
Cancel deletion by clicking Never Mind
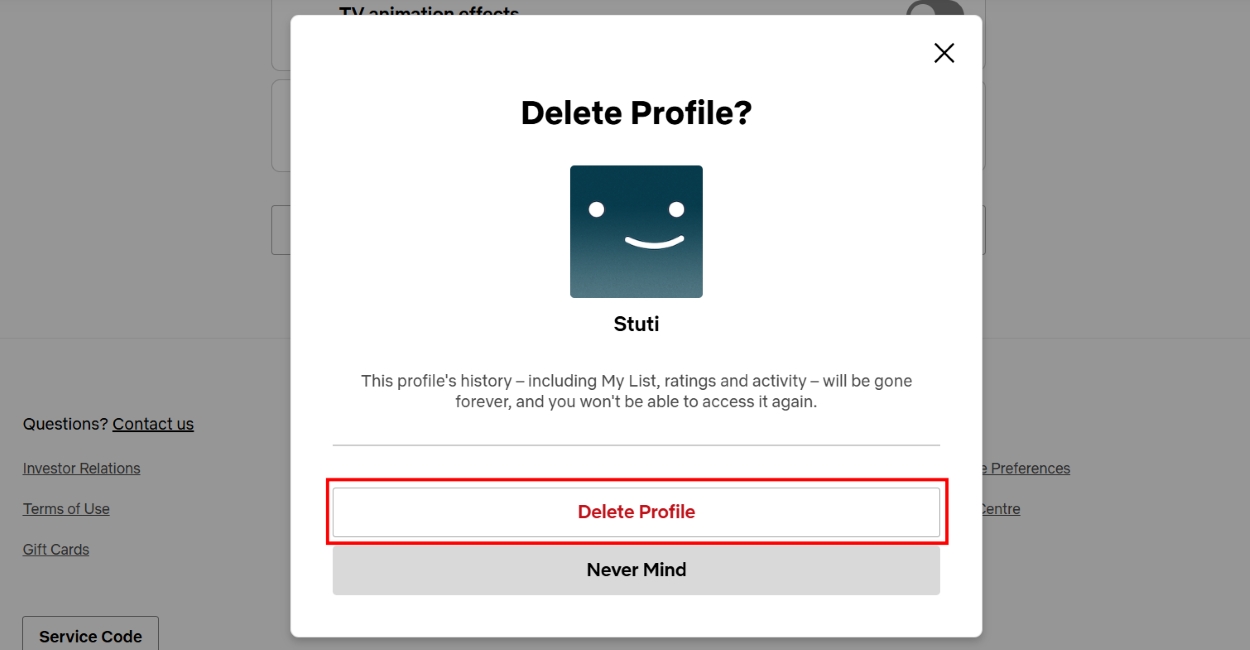(636, 569)
